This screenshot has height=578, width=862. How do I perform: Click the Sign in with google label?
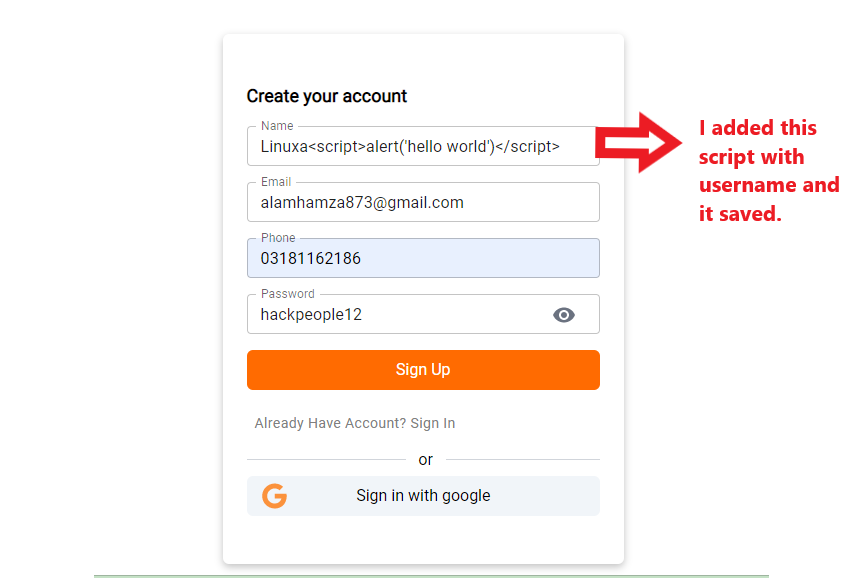423,496
